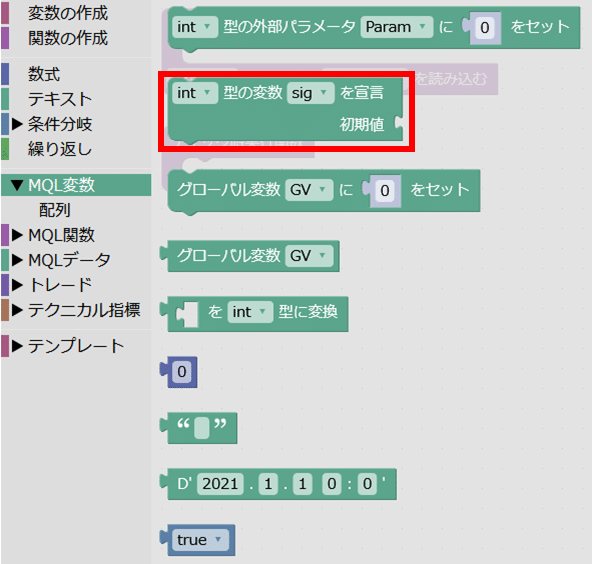Open int type dropdown in 外部パラメータ block
This screenshot has width=592, height=564.
click(x=195, y=27)
